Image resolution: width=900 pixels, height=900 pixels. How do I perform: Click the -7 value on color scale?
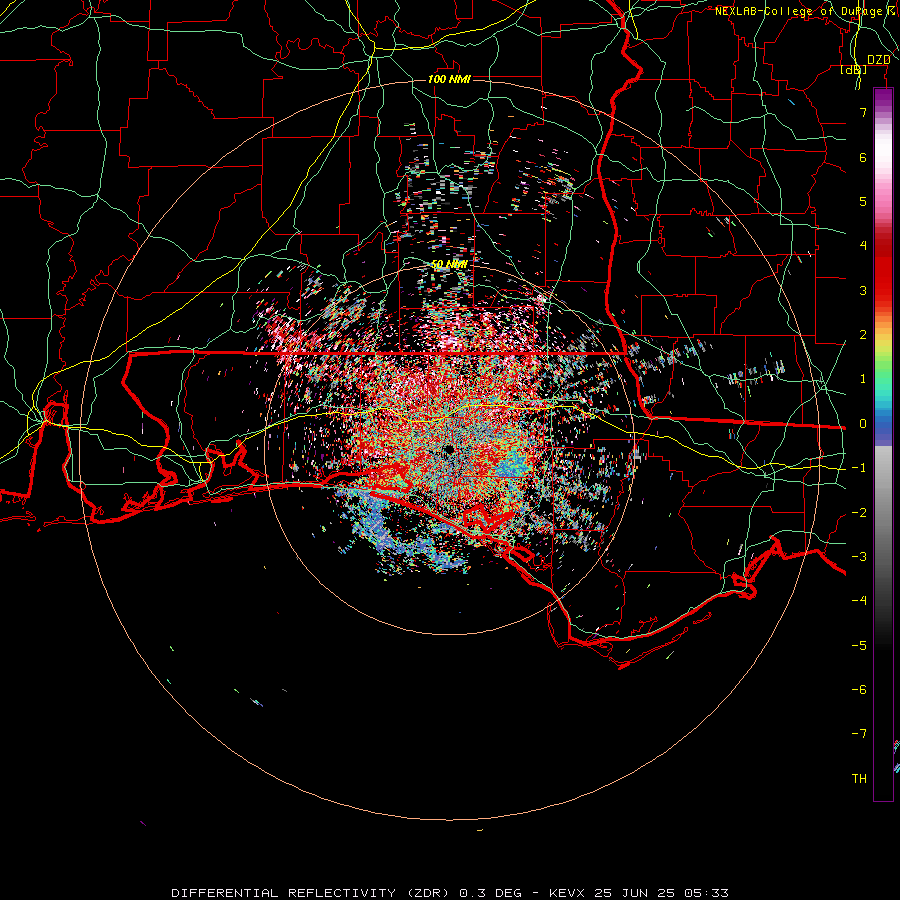click(x=859, y=734)
